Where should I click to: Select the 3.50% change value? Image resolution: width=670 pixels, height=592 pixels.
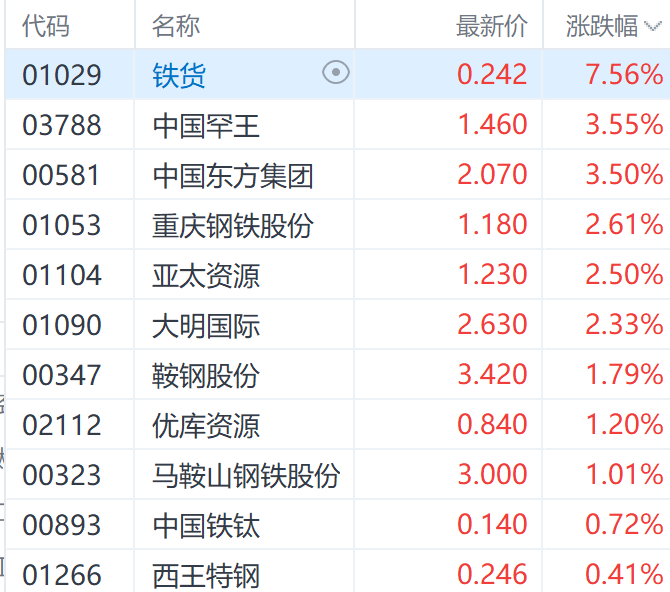(624, 174)
